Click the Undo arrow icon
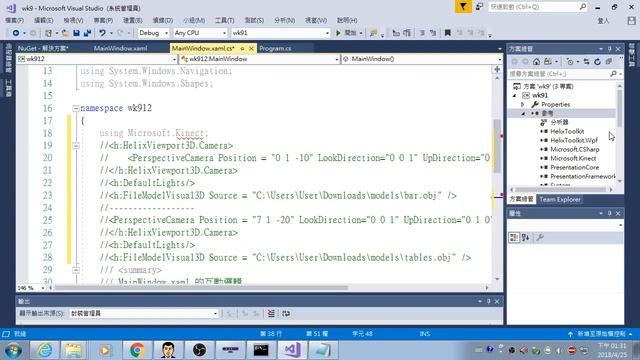The height and width of the screenshot is (360, 640). (102, 33)
